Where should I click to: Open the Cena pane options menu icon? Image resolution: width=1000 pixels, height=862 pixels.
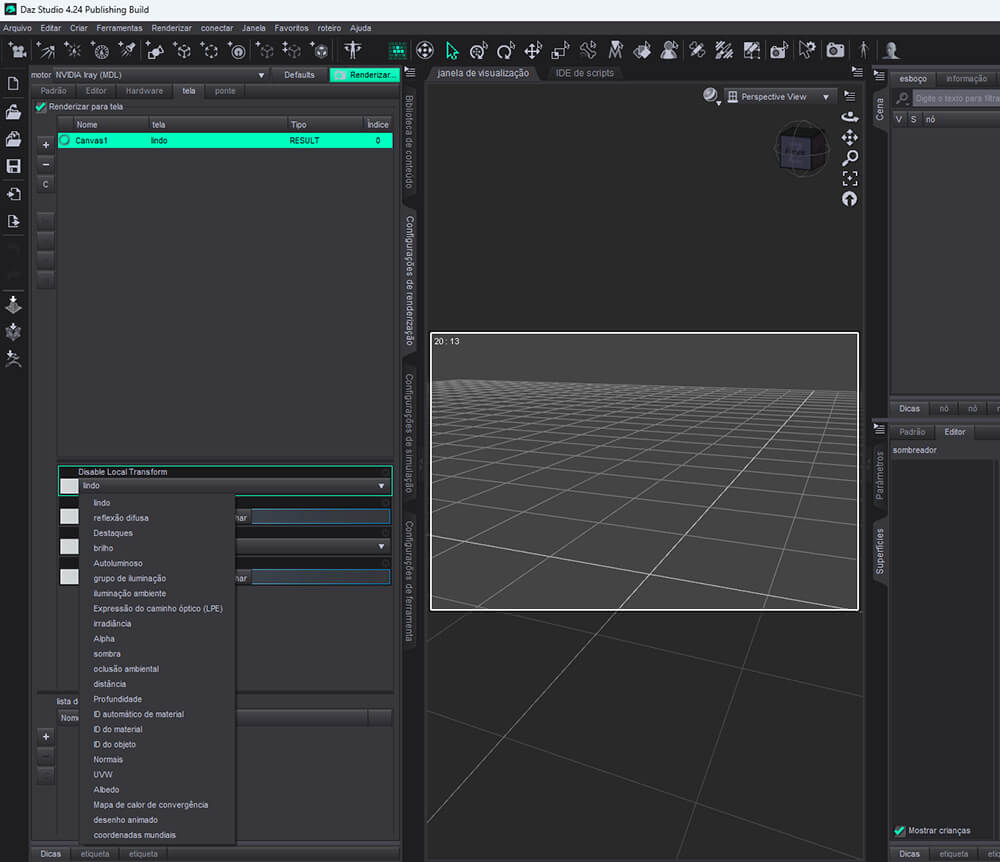point(879,76)
